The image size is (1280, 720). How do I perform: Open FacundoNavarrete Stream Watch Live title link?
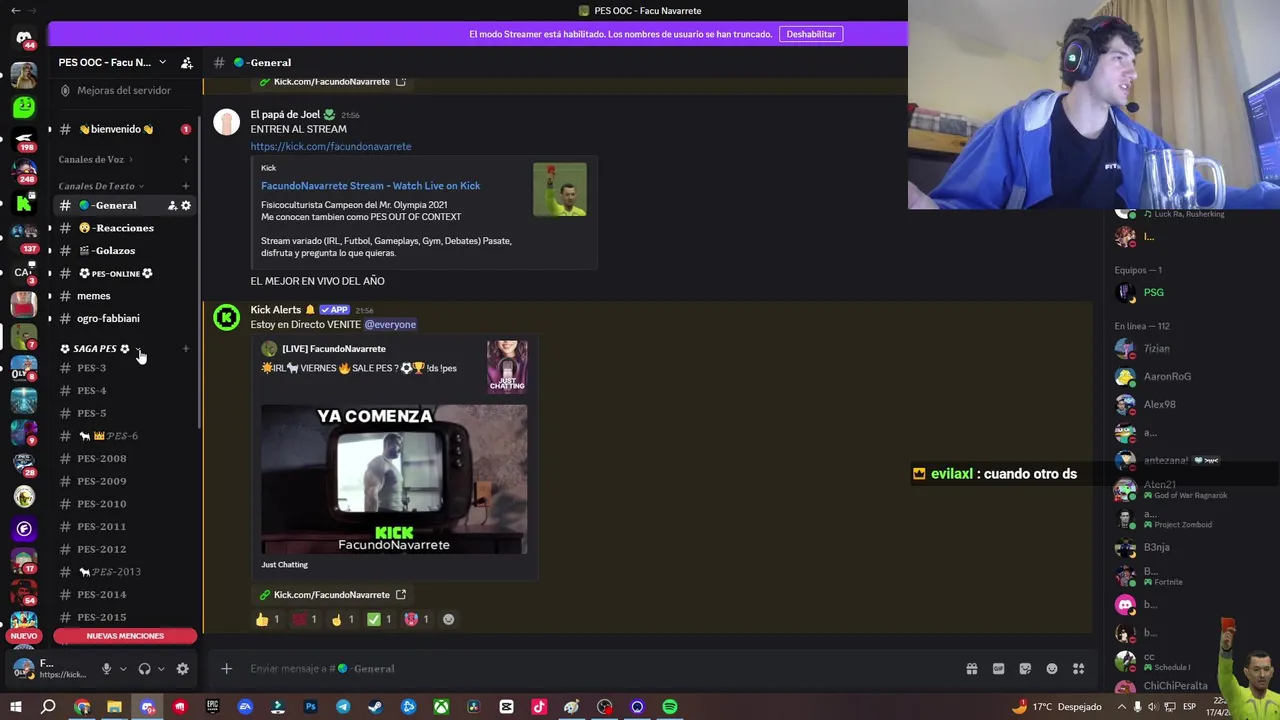pyautogui.click(x=370, y=186)
